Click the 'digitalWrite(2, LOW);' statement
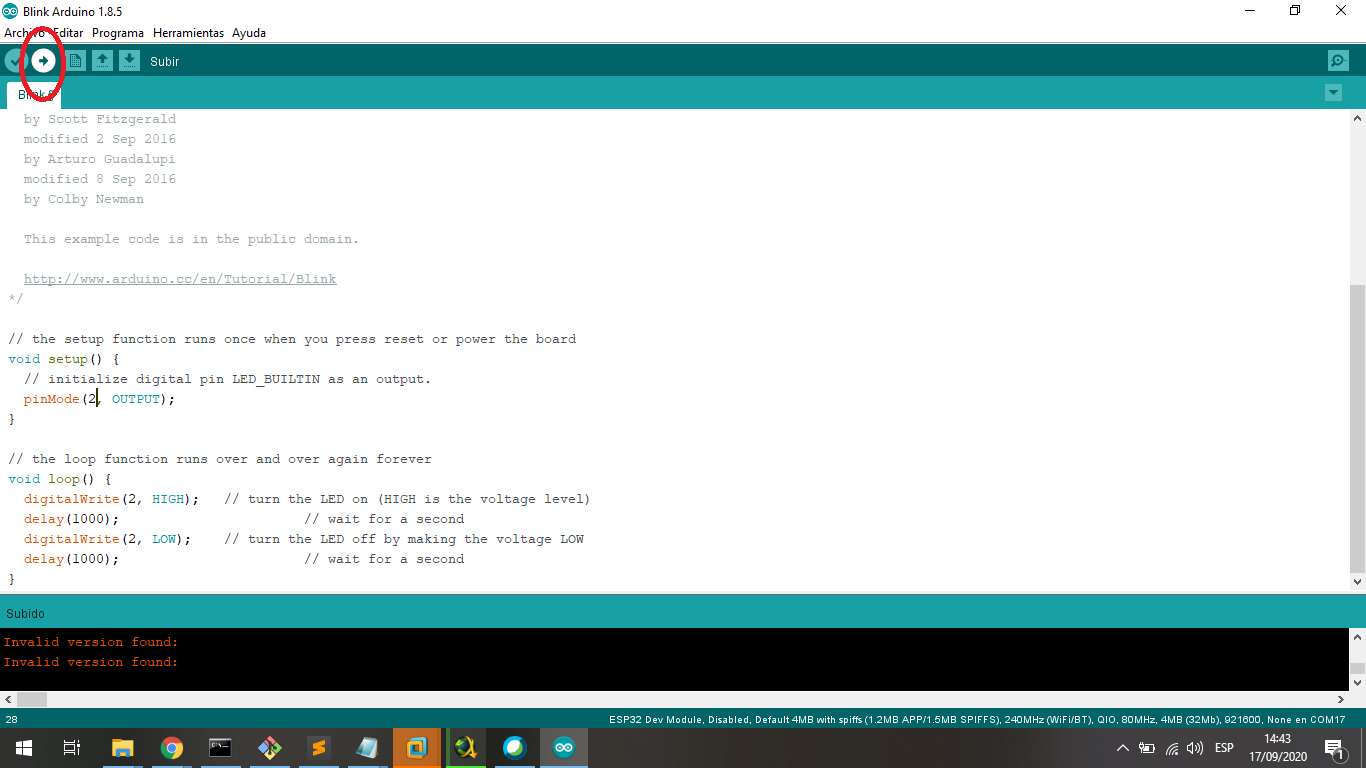Viewport: 1366px width, 768px height. (108, 539)
